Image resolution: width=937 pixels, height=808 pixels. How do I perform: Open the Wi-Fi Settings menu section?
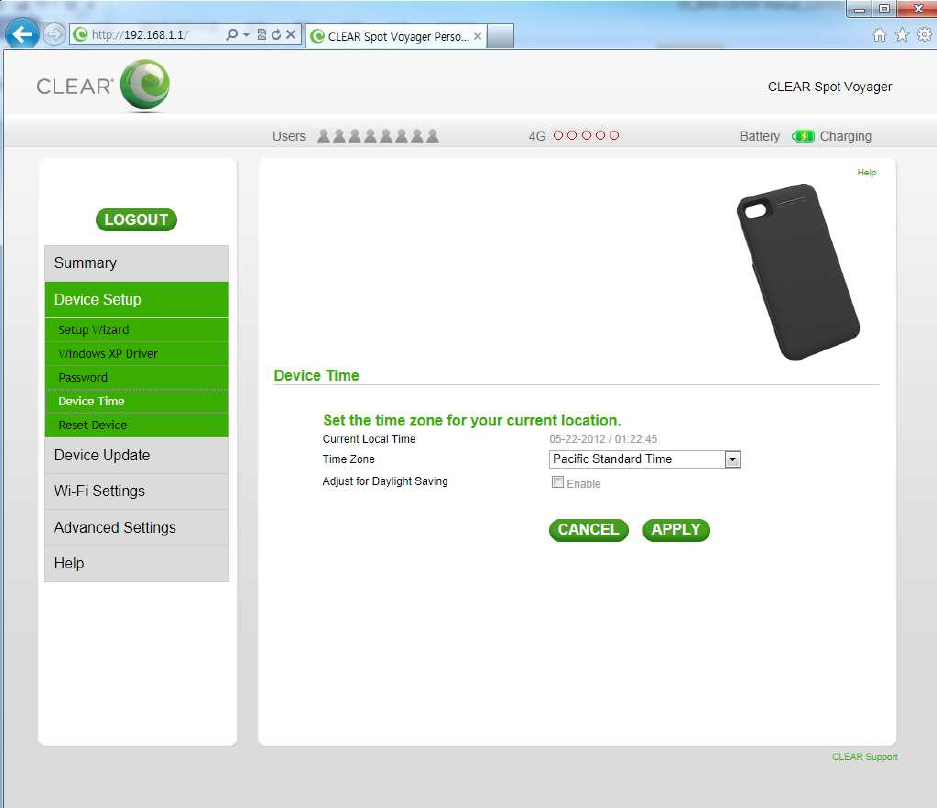click(x=136, y=491)
